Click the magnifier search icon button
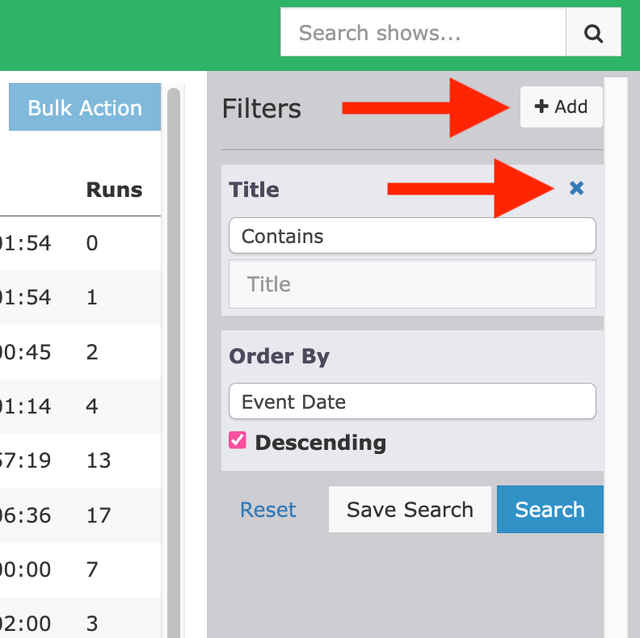 pyautogui.click(x=593, y=33)
